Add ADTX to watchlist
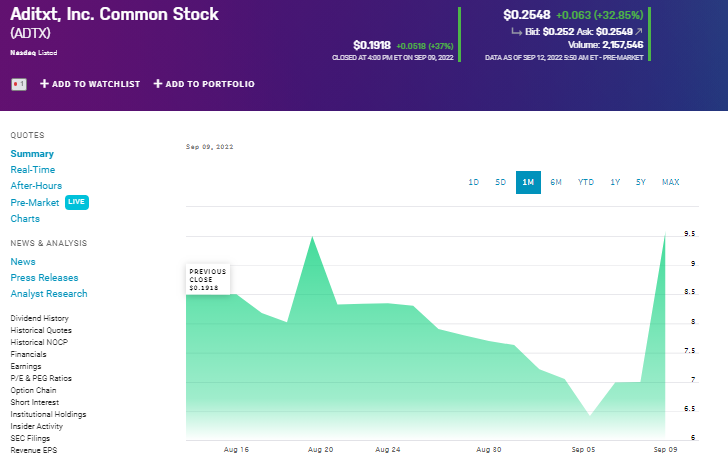This screenshot has height=470, width=728. click(90, 84)
